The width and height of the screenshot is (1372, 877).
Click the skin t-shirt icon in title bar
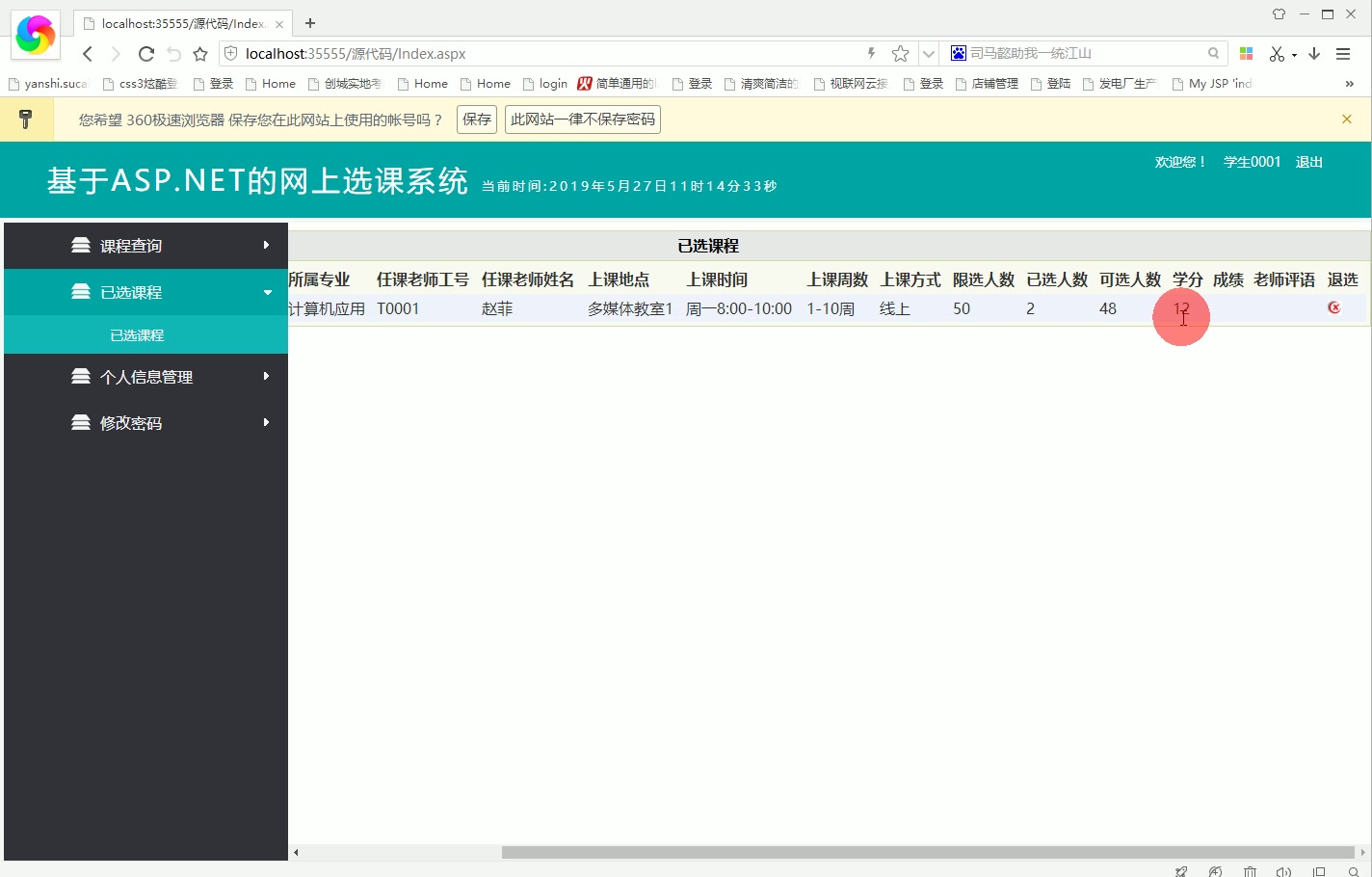click(x=1279, y=14)
